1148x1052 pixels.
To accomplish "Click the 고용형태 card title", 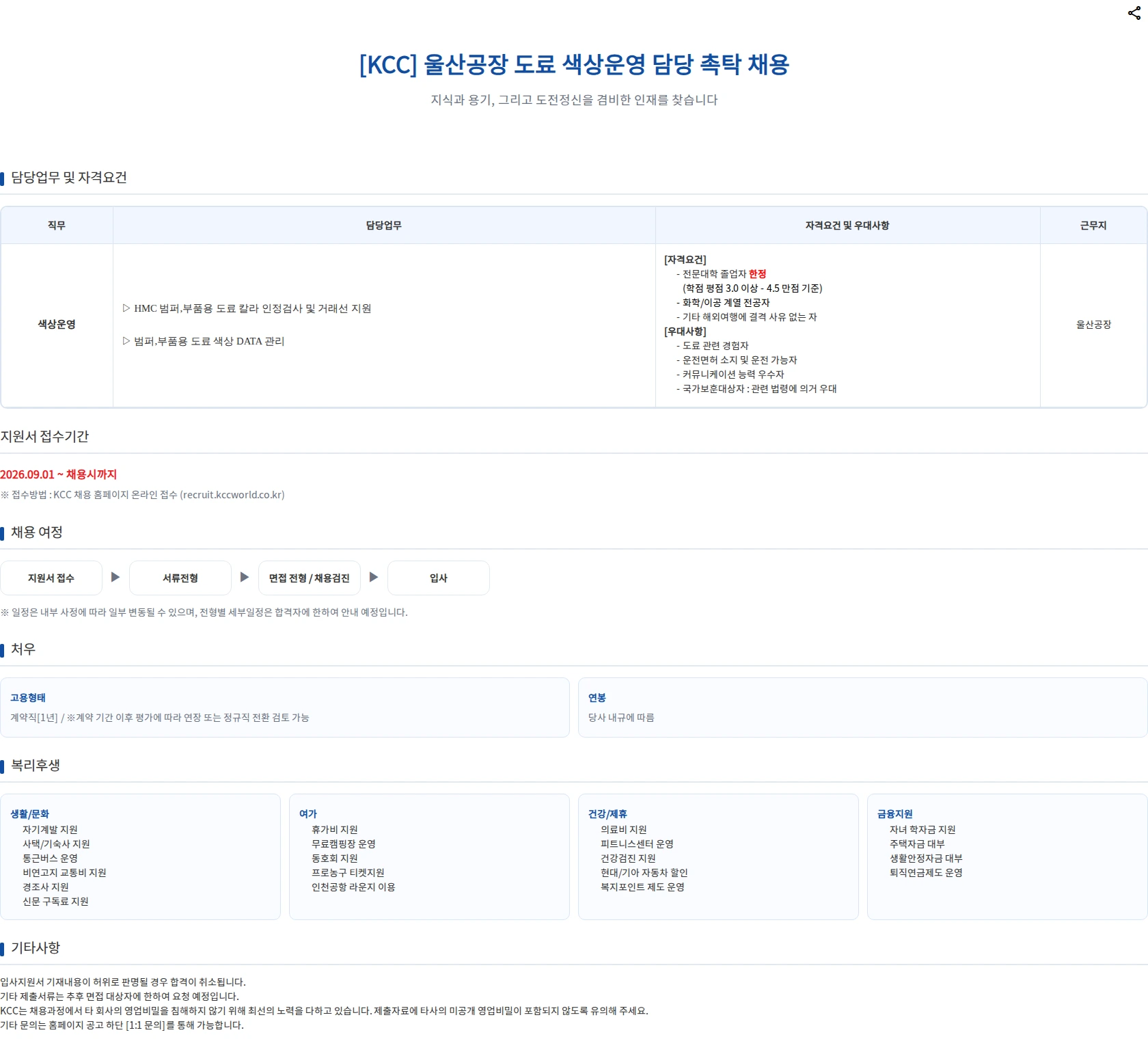I will pos(28,698).
